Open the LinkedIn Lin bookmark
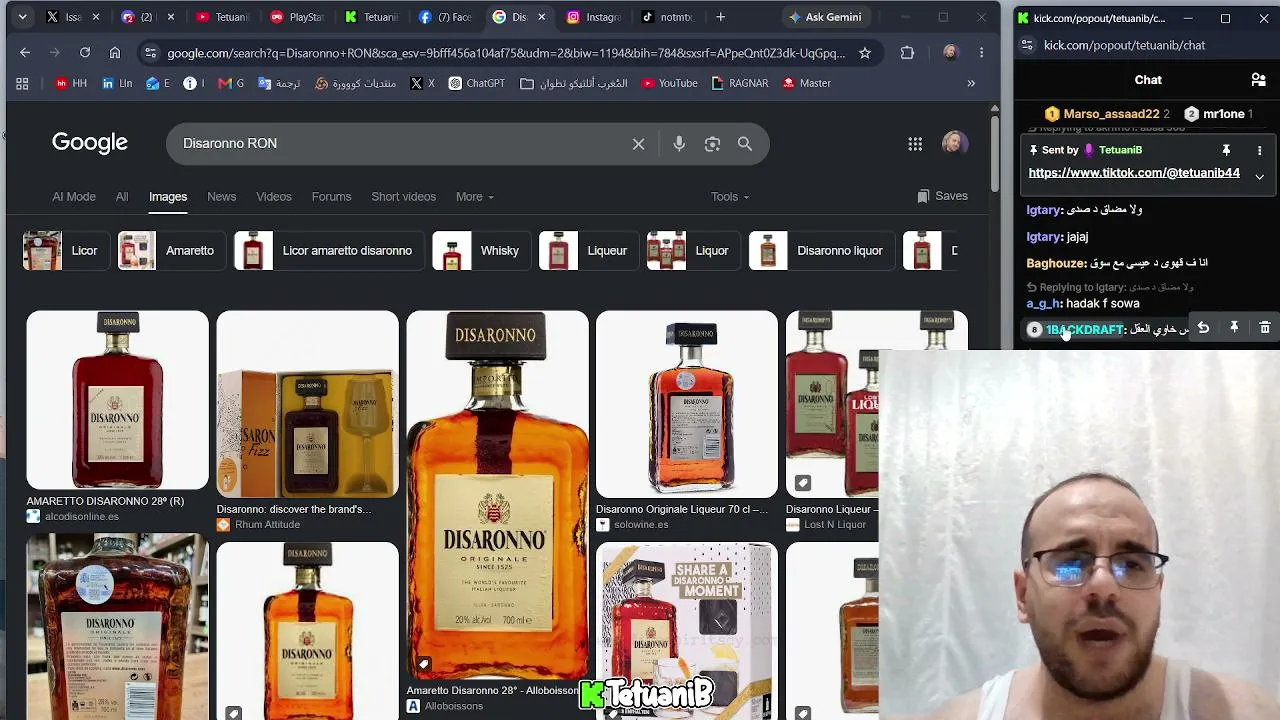The height and width of the screenshot is (720, 1280). coord(116,83)
